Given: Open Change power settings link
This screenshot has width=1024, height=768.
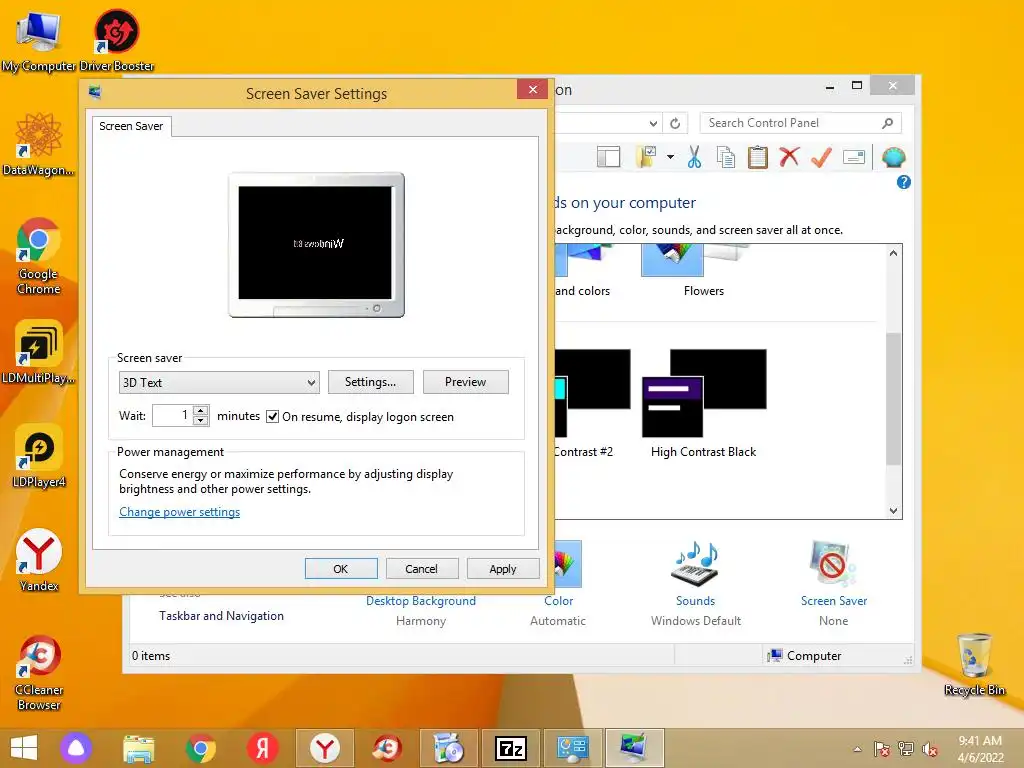Looking at the screenshot, I should click(x=180, y=512).
